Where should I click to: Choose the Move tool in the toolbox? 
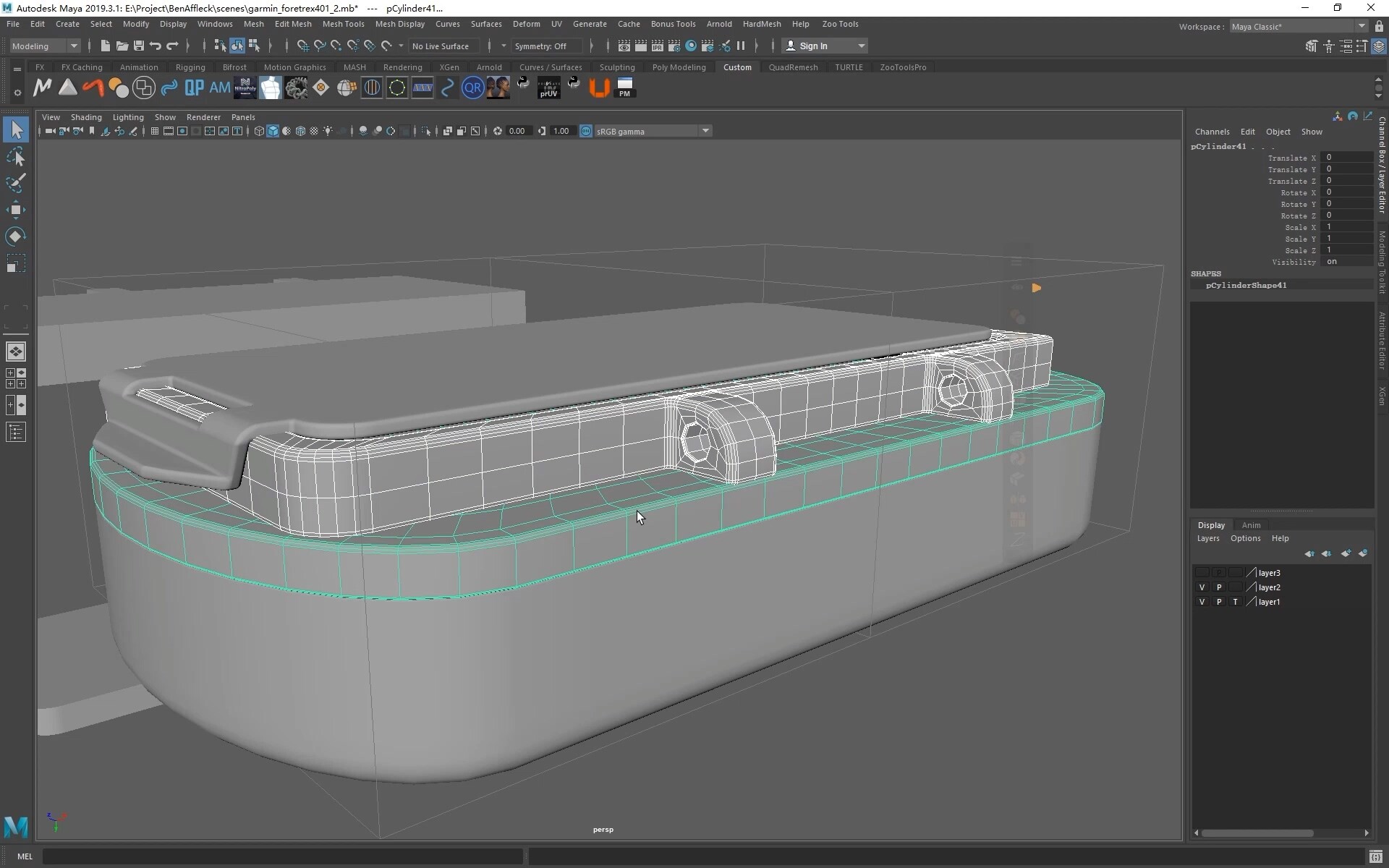point(16,210)
